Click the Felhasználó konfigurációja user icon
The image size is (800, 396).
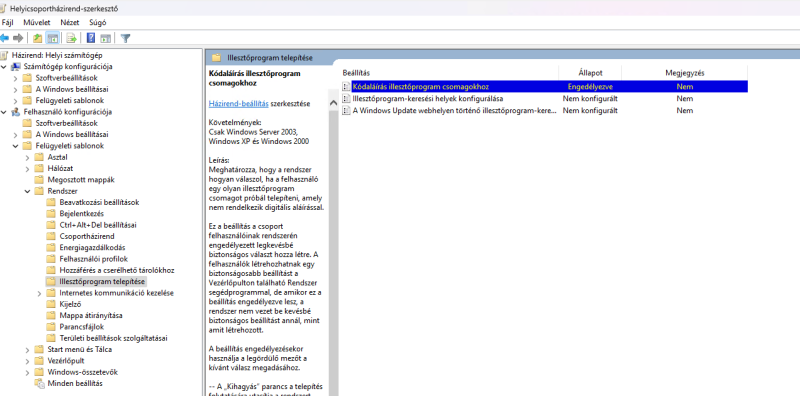tap(16, 112)
